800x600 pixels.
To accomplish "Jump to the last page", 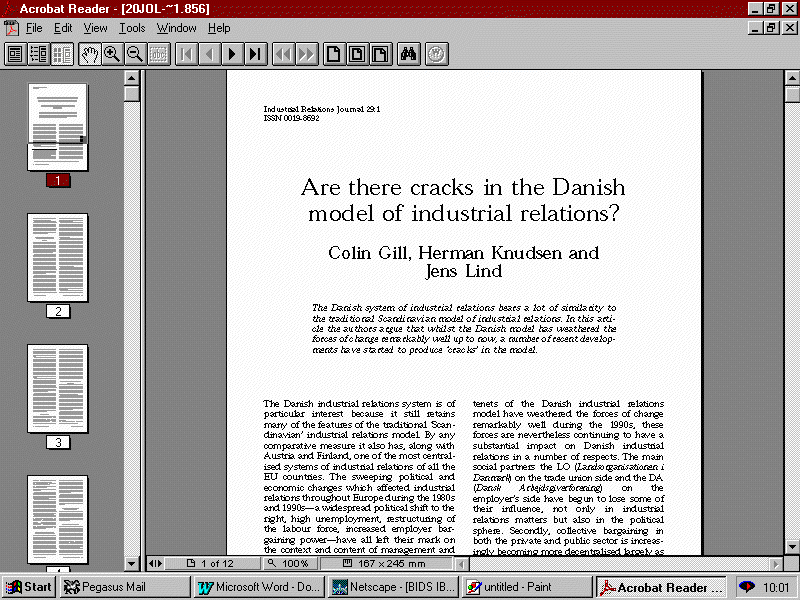I will (256, 54).
